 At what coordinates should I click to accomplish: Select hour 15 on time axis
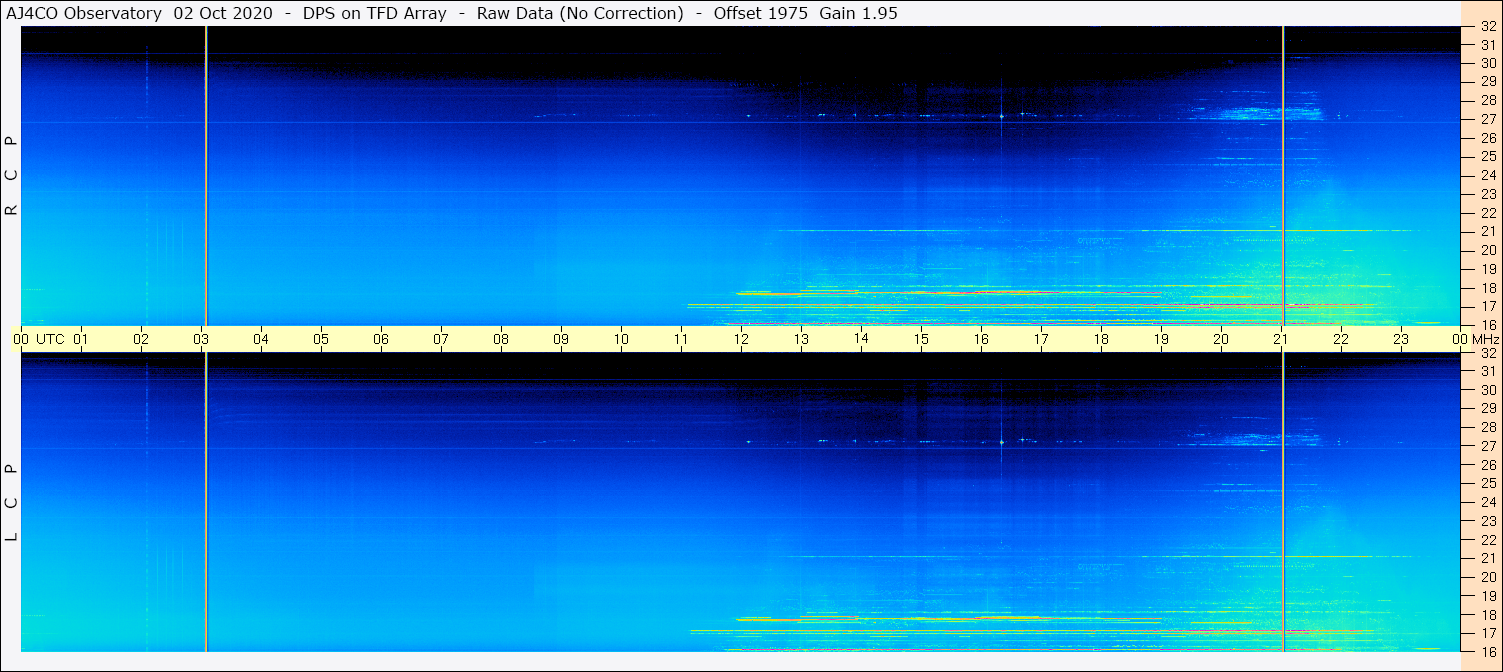click(x=921, y=339)
